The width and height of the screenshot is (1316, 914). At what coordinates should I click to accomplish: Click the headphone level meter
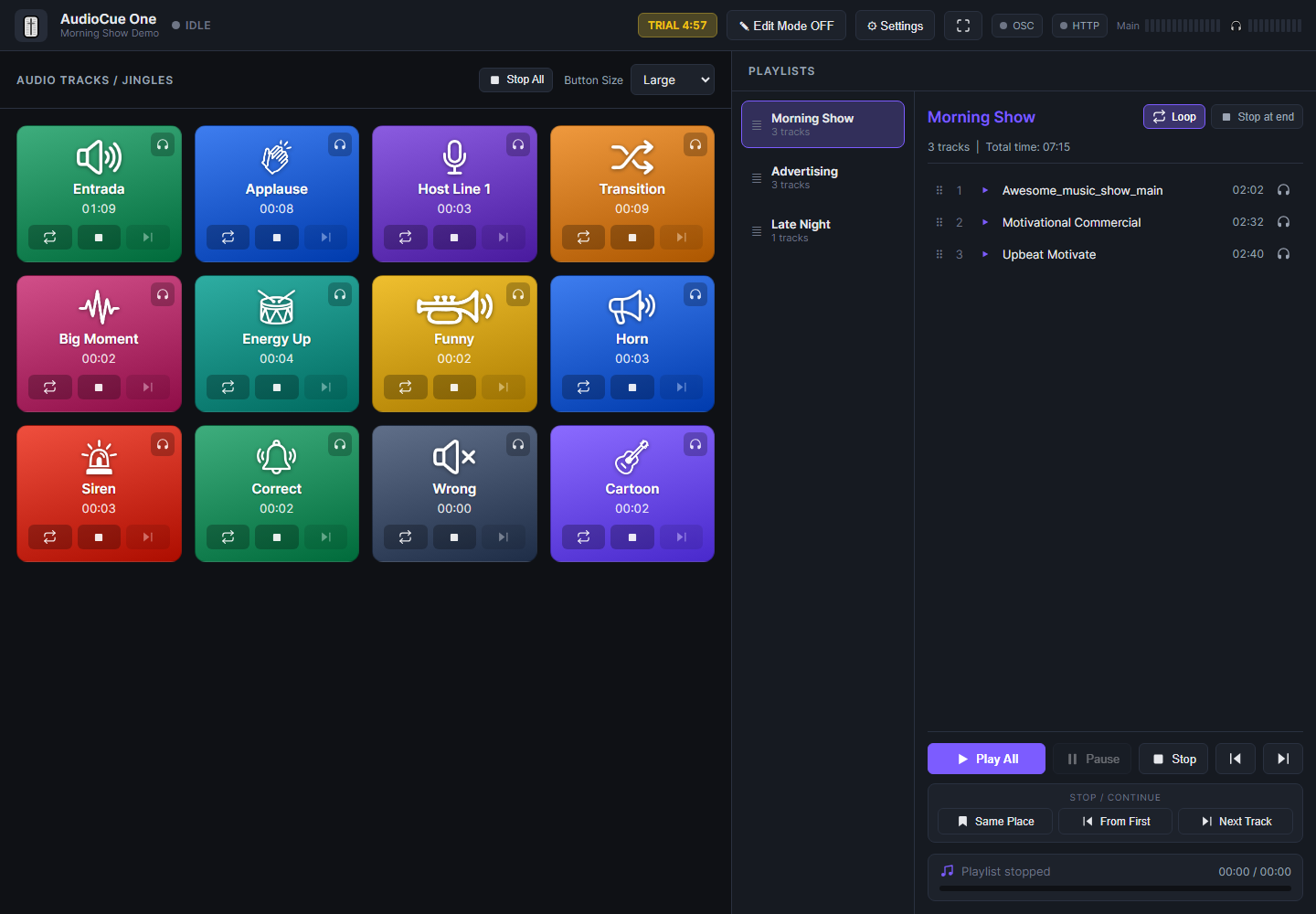coord(1275,26)
